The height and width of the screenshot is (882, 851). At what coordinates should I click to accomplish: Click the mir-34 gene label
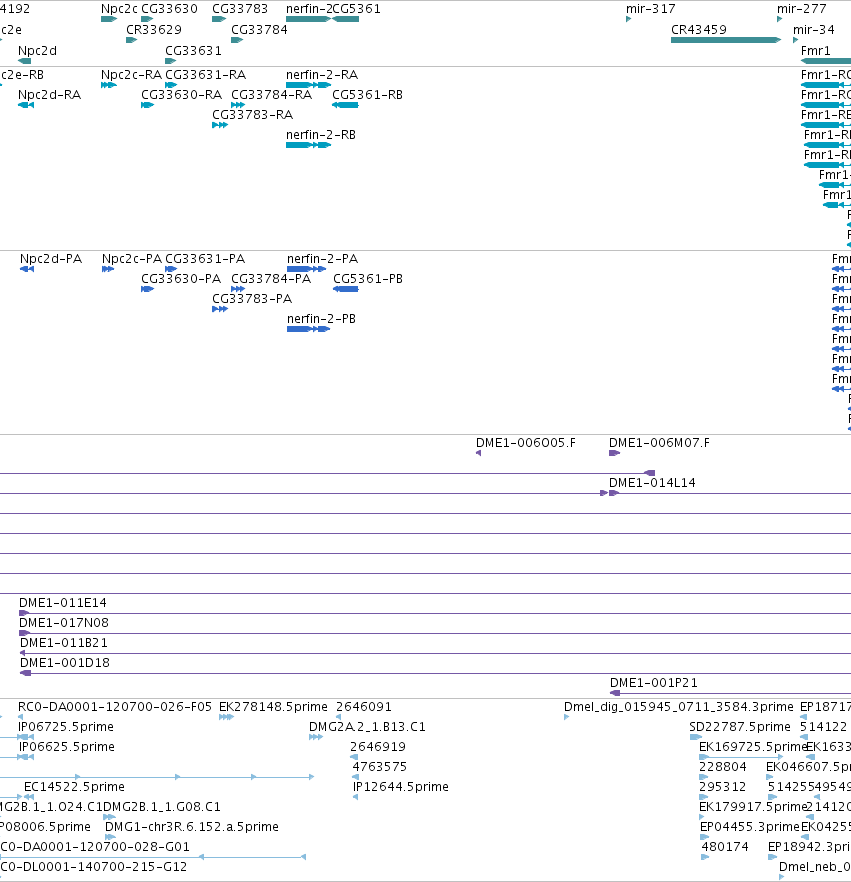tap(814, 30)
